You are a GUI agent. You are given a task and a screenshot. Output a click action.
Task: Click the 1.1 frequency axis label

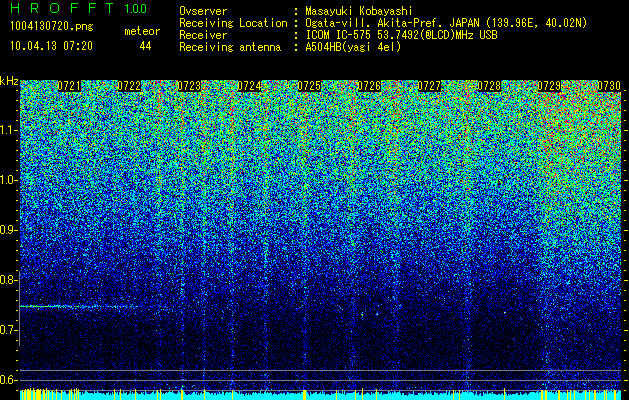click(x=7, y=130)
